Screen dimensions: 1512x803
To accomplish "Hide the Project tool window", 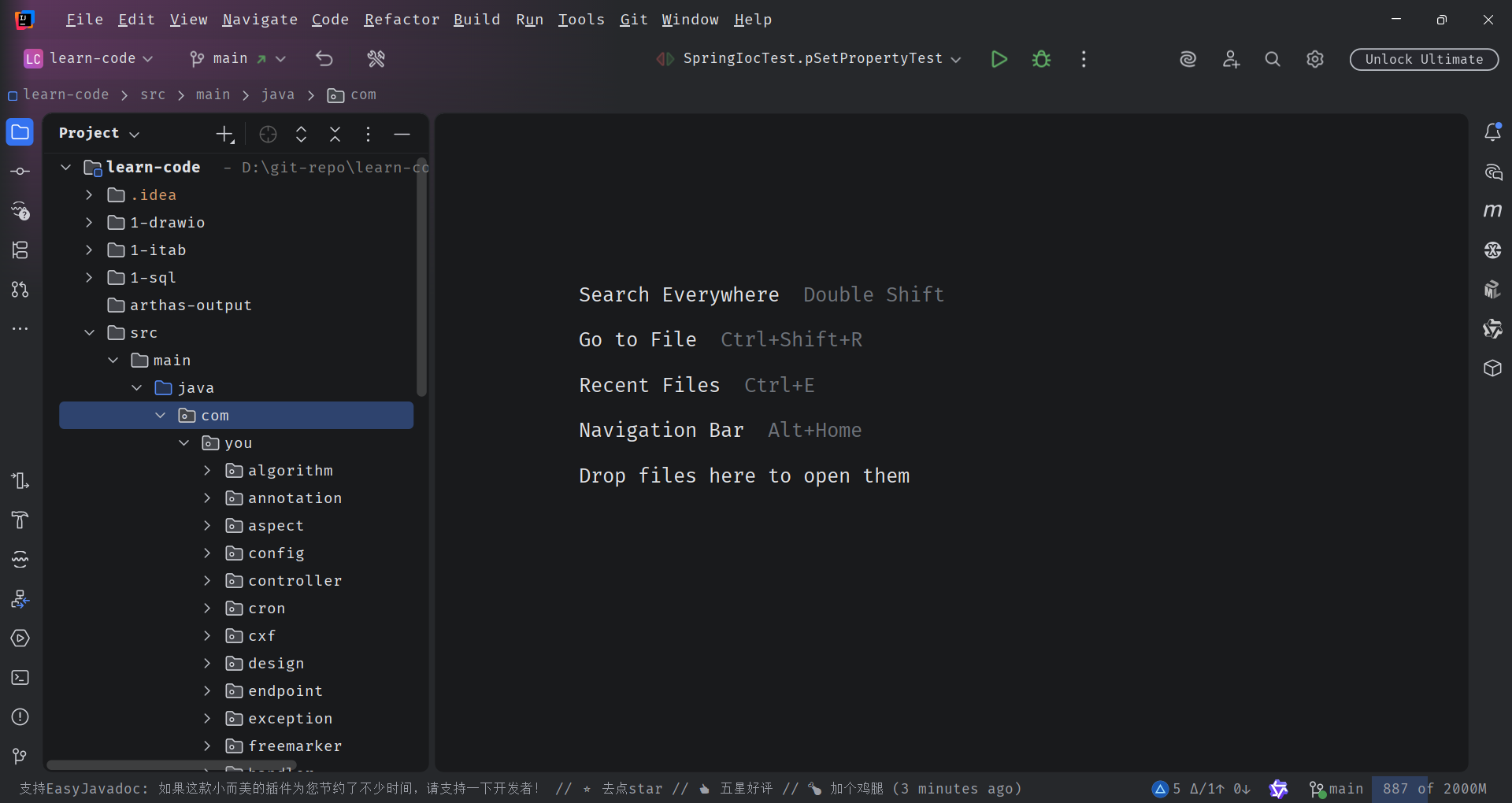I will click(402, 135).
